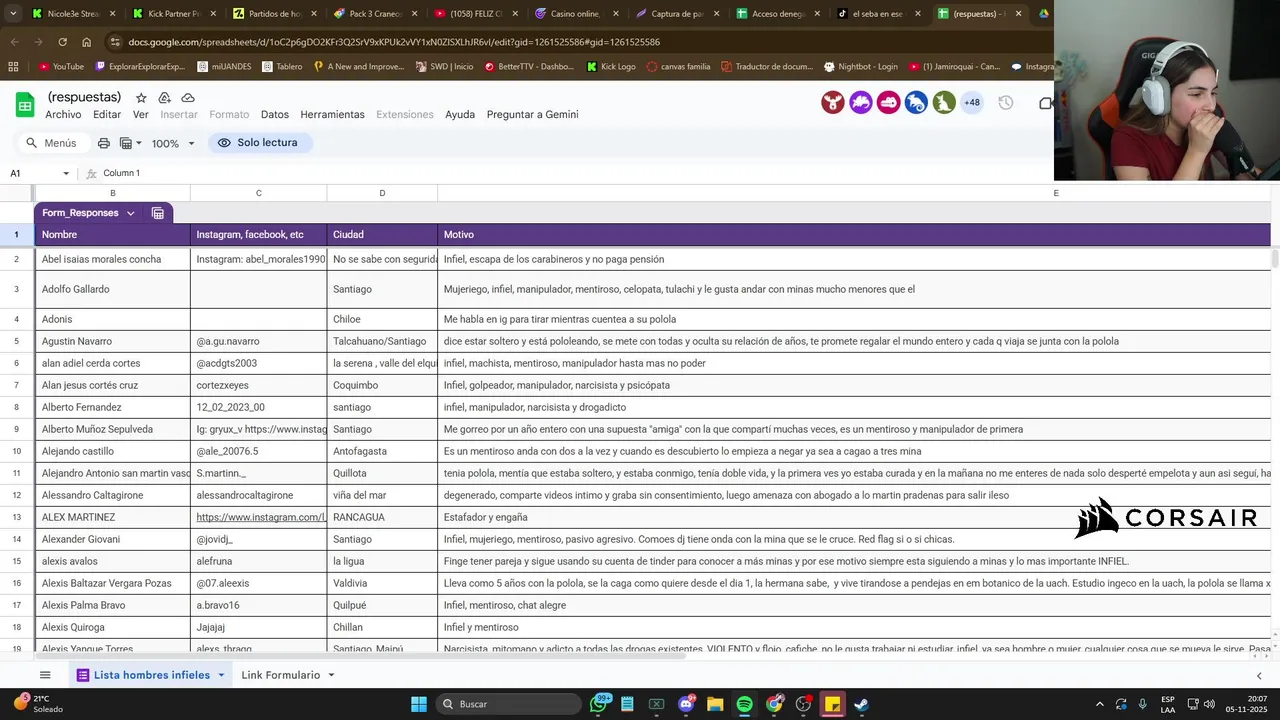
Task: Select the cell containing @a.gu.navarro
Action: (258, 341)
